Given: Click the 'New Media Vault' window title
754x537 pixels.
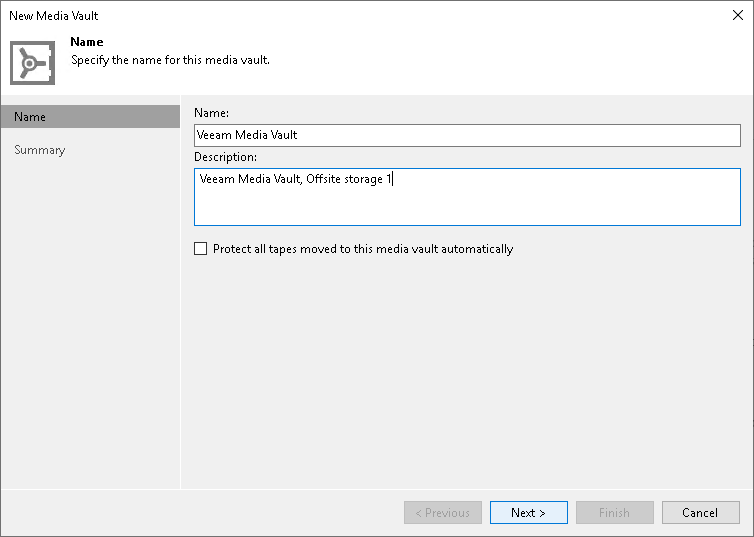Looking at the screenshot, I should click(53, 16).
